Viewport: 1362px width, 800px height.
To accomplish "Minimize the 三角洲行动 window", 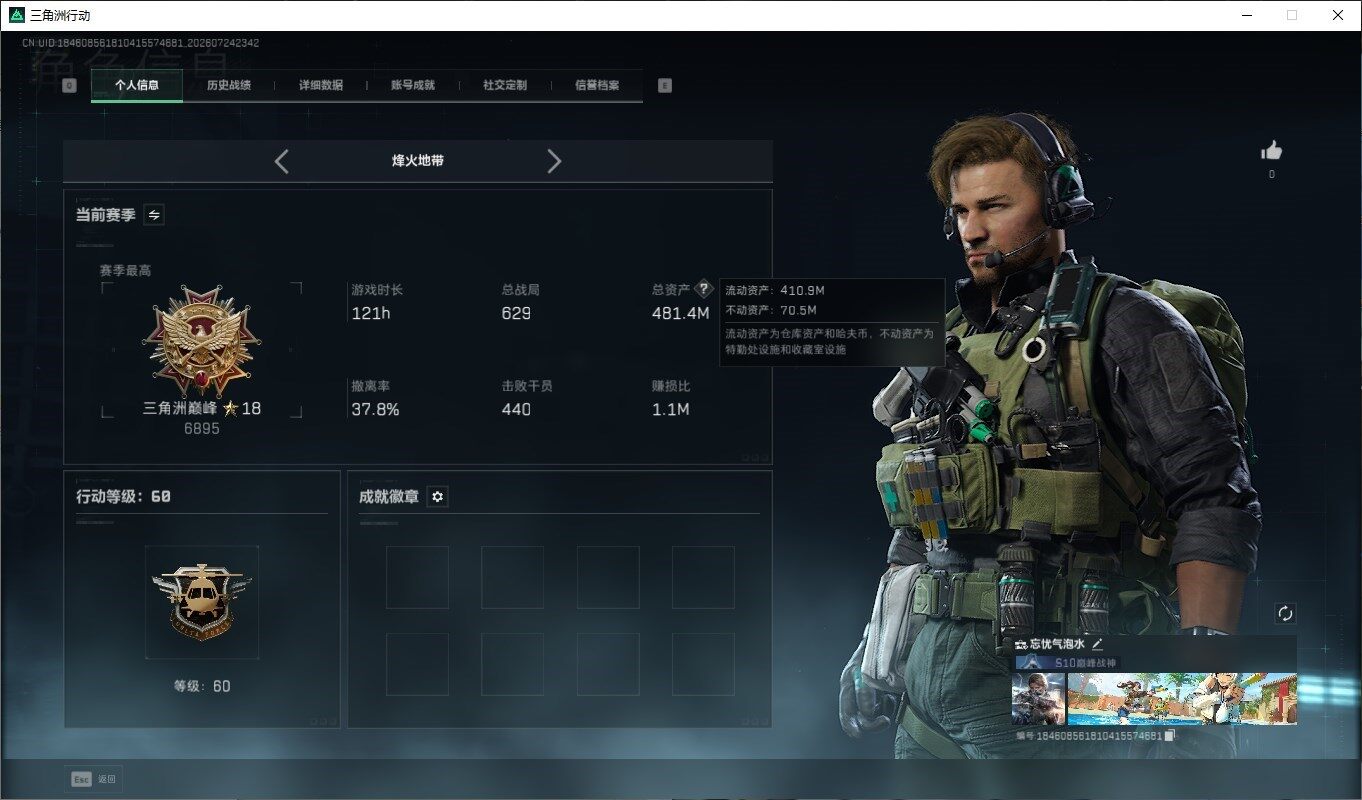I will coord(1246,15).
